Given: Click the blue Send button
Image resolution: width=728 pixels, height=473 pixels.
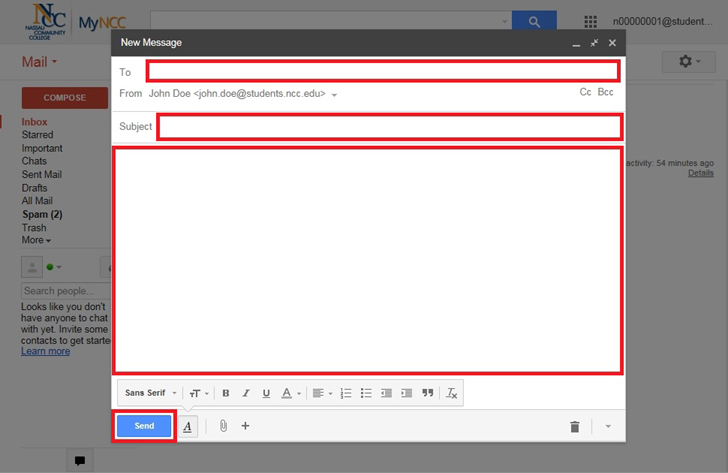Looking at the screenshot, I should pyautogui.click(x=145, y=426).
